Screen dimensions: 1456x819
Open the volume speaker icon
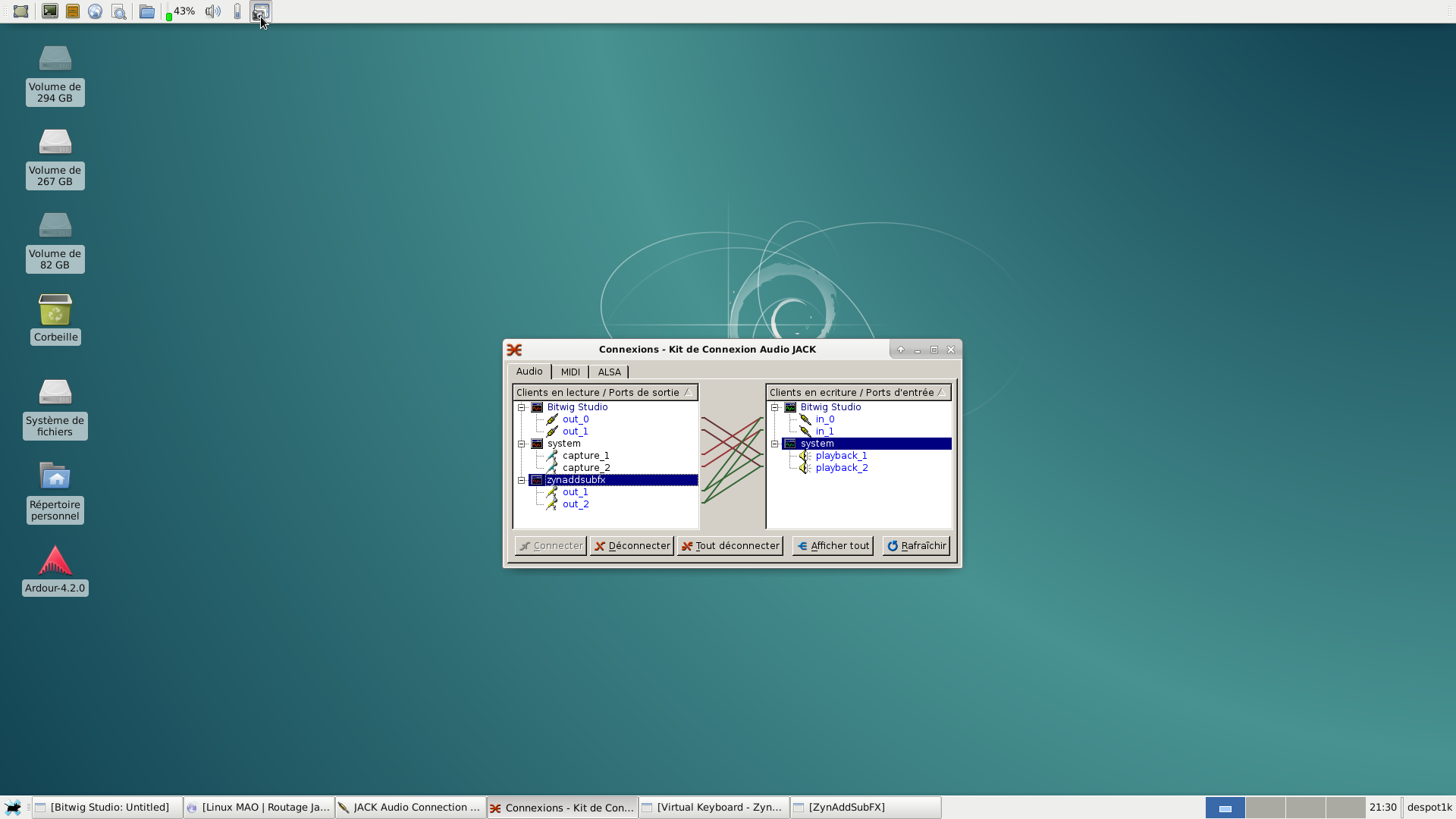[x=212, y=11]
